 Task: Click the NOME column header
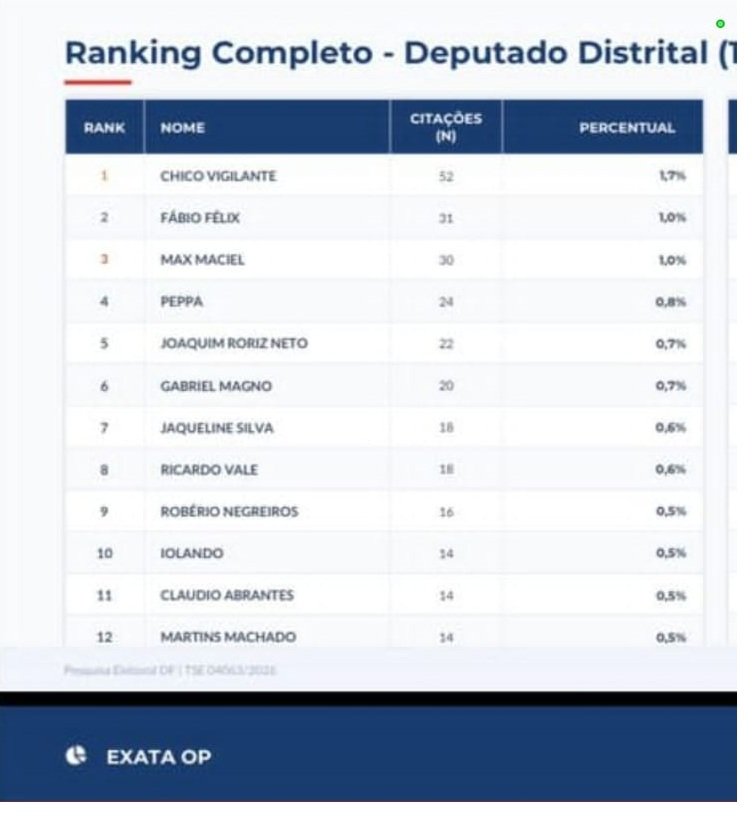tap(182, 128)
